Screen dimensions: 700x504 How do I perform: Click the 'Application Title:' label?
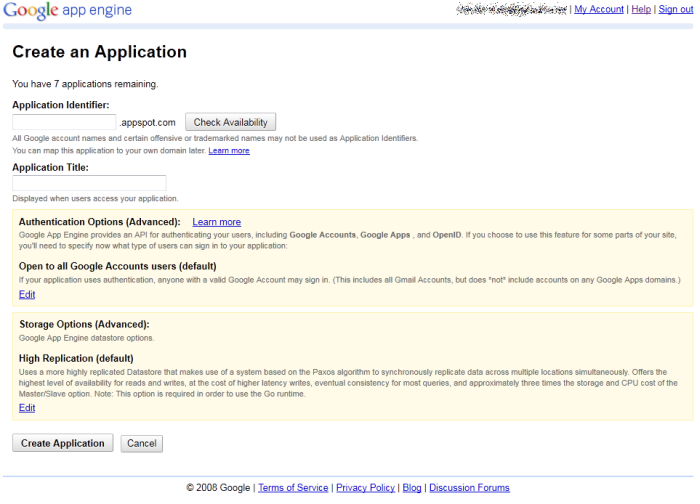tap(50, 168)
